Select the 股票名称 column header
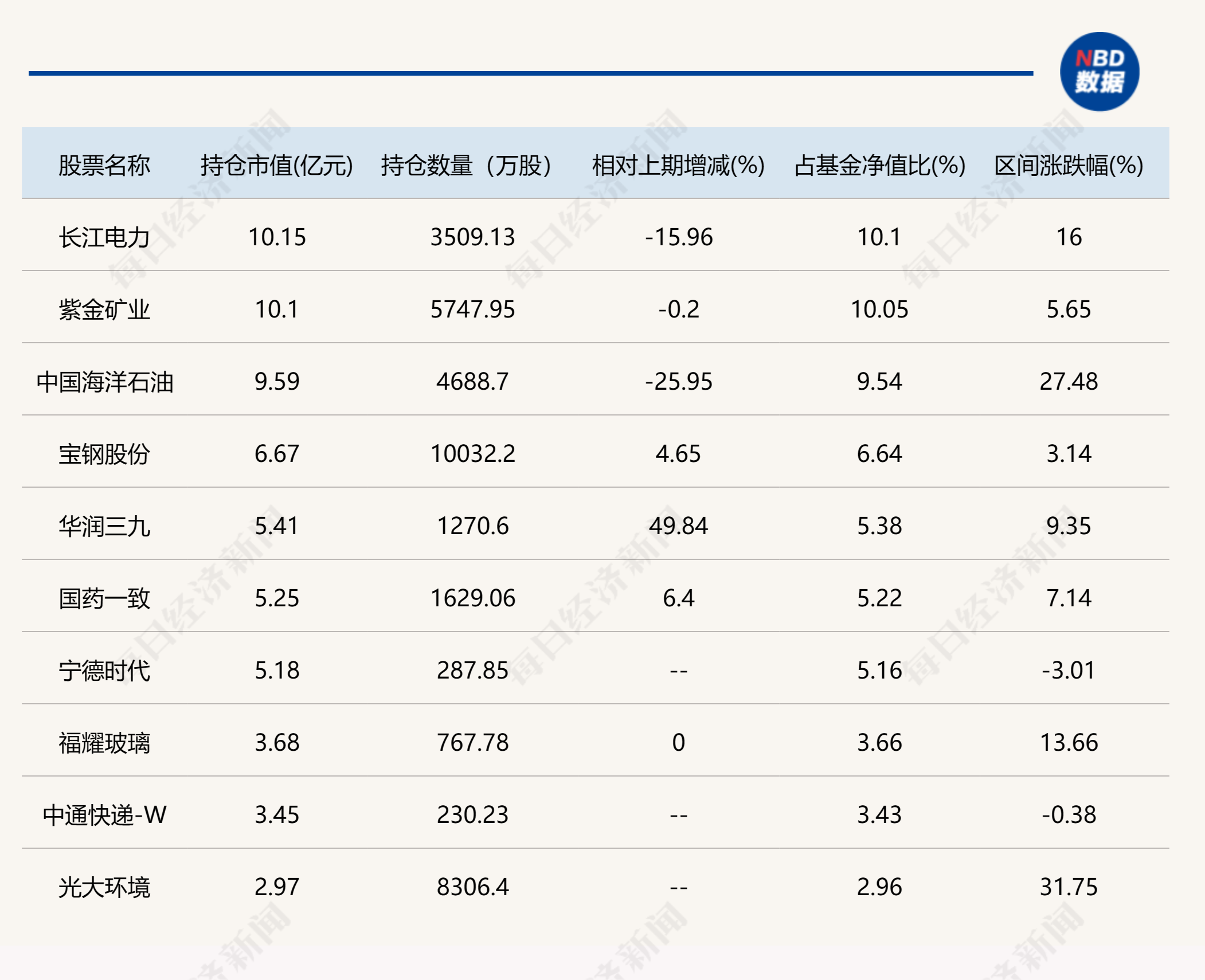The image size is (1205, 980). [x=104, y=166]
